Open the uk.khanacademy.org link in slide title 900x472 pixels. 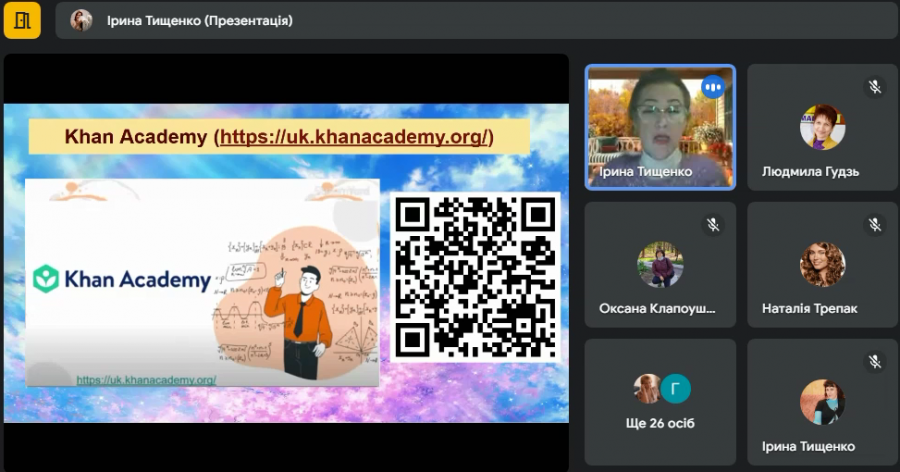tap(354, 137)
